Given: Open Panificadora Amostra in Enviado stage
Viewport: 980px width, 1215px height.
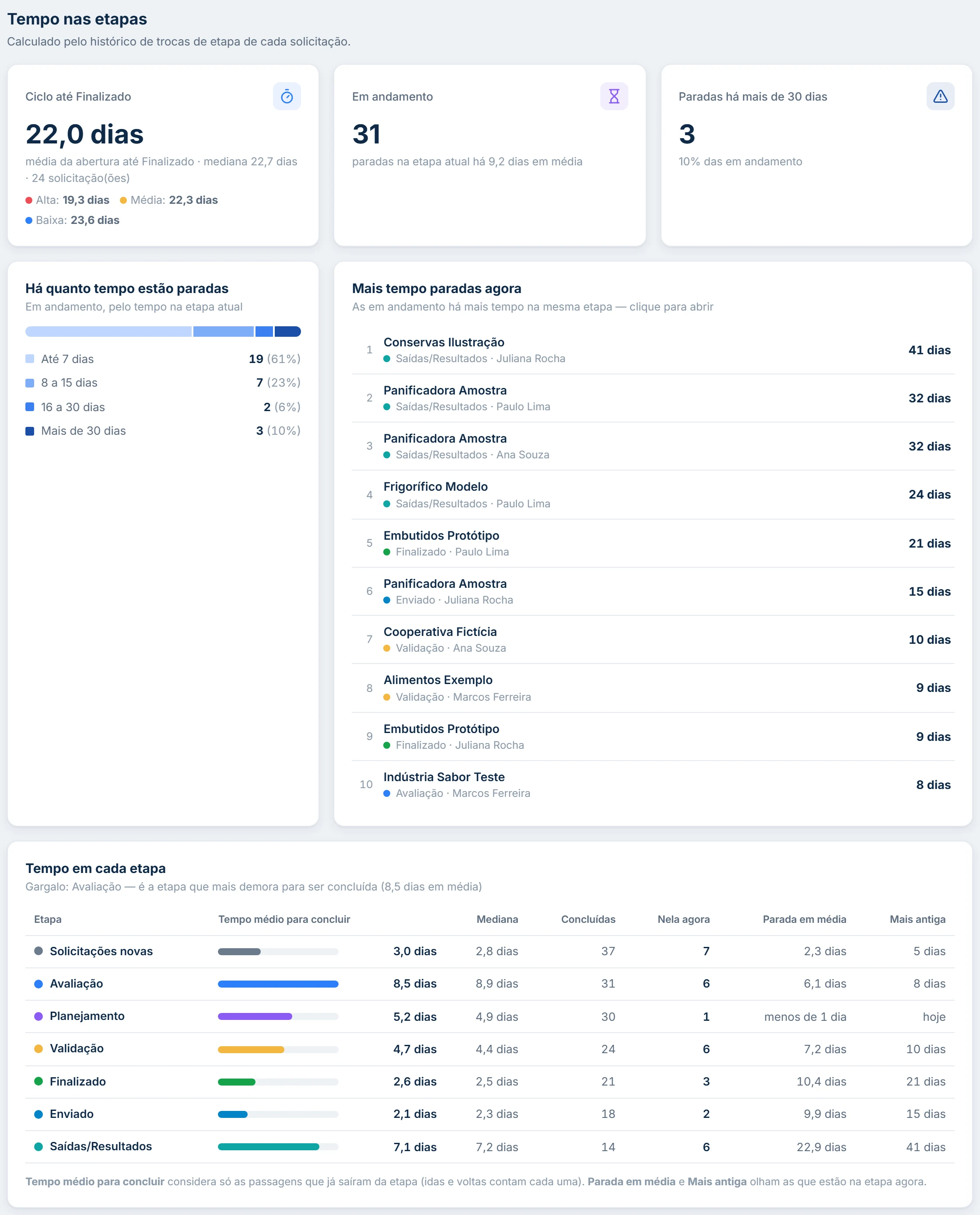Looking at the screenshot, I should tap(653, 591).
